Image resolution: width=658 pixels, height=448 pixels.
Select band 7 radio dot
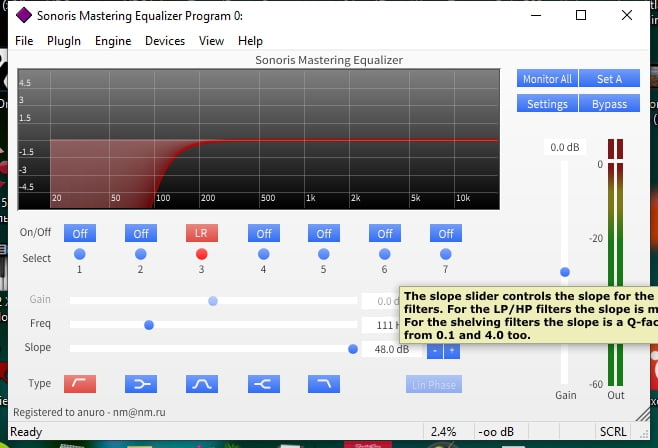click(446, 254)
